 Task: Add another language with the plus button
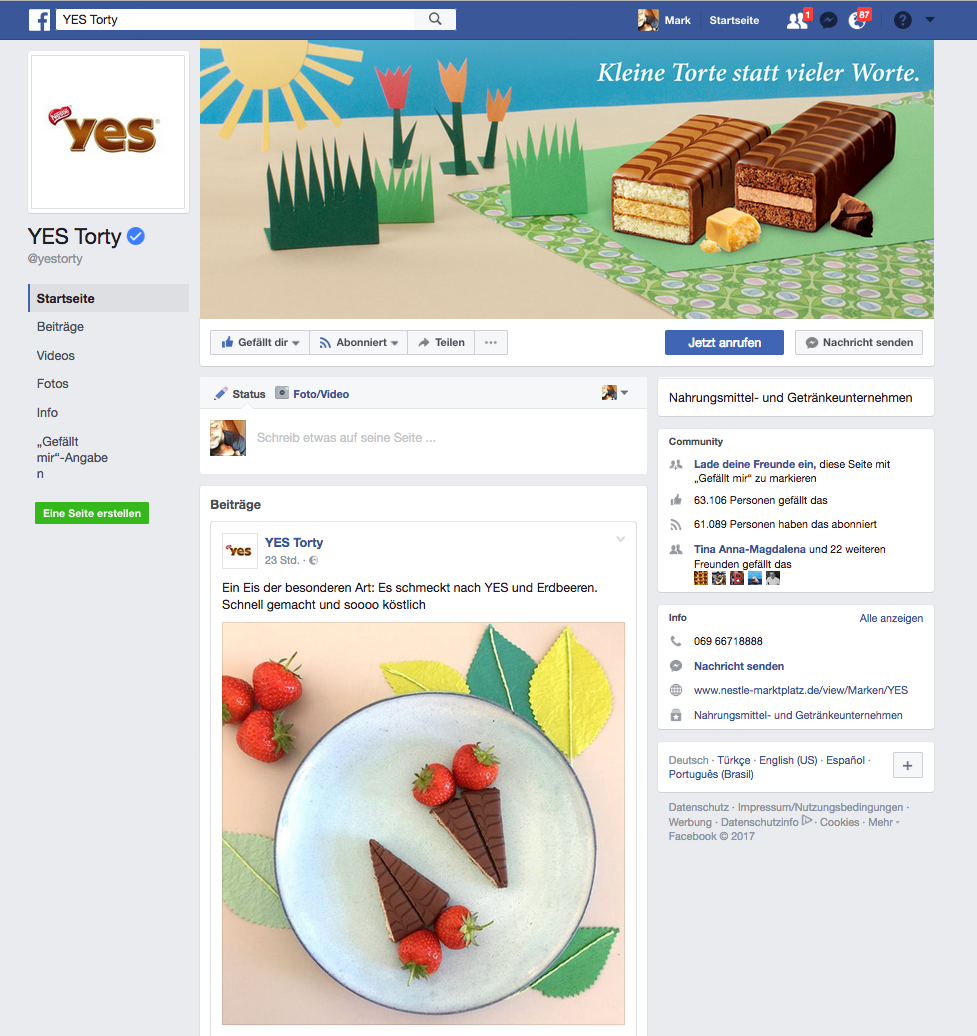pos(908,765)
